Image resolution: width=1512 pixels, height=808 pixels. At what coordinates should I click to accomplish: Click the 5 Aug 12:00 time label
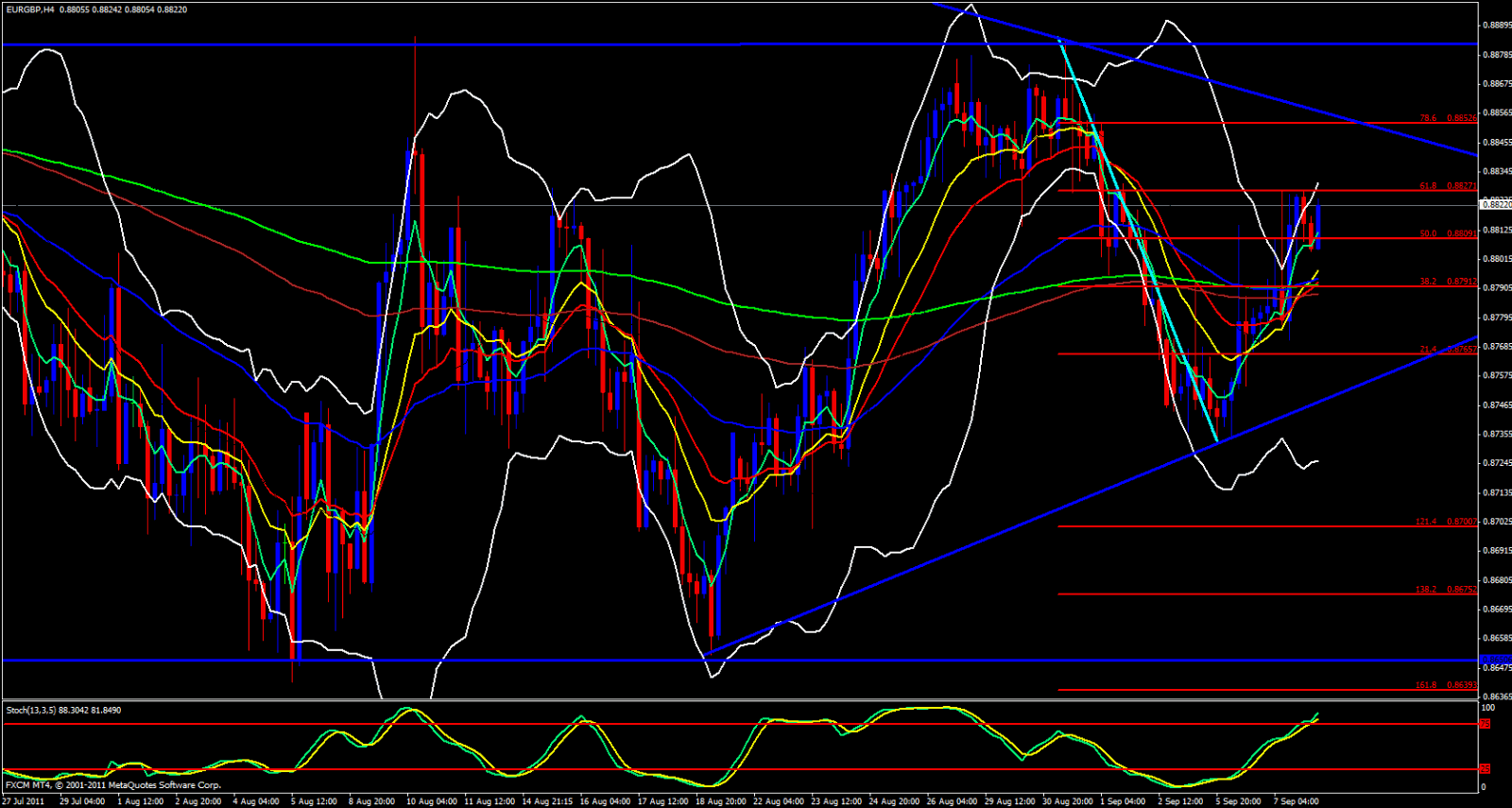pyautogui.click(x=315, y=801)
